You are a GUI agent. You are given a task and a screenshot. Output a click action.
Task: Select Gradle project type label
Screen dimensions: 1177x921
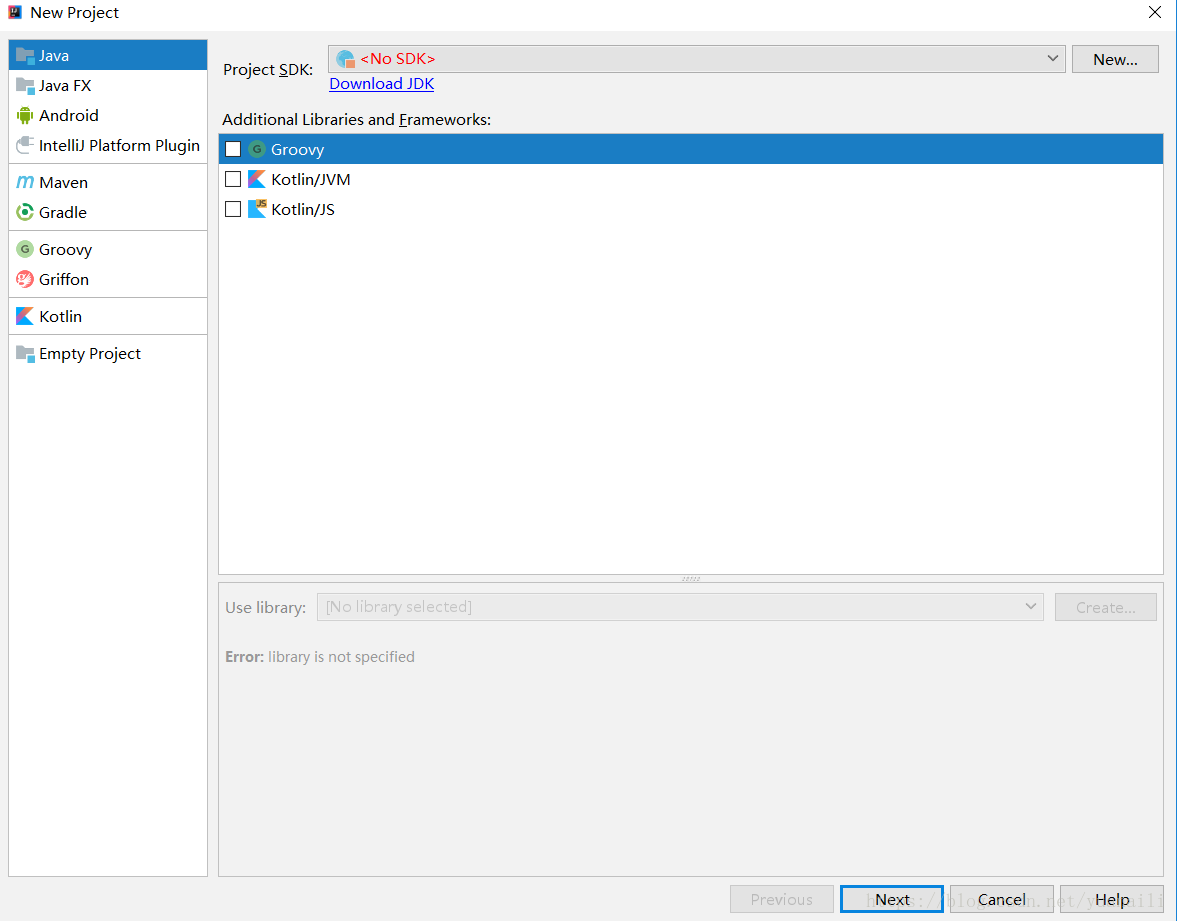63,212
